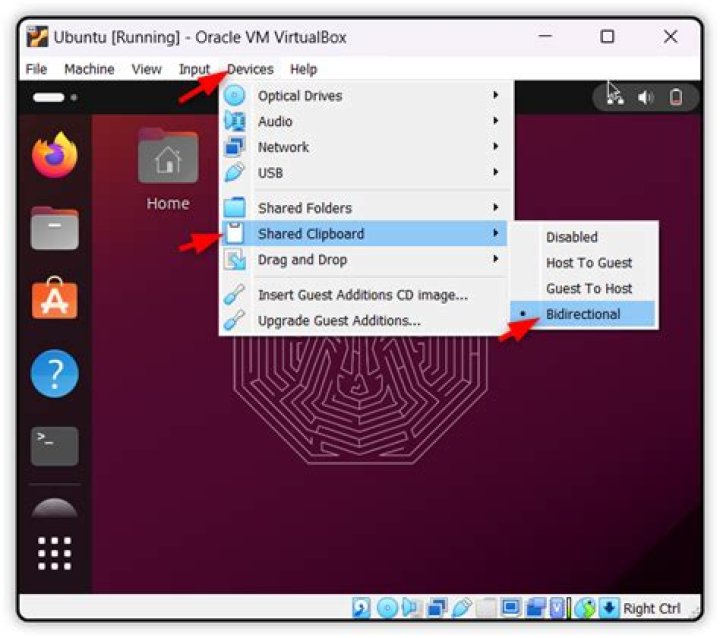Choose Insert Guest Additions CD image

pos(364,294)
